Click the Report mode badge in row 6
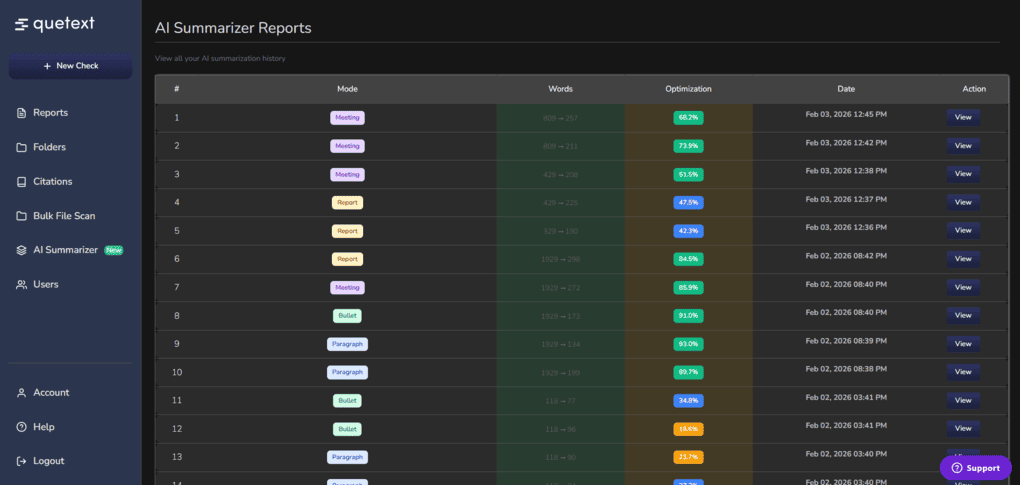The width and height of the screenshot is (1020, 485). pyautogui.click(x=347, y=259)
